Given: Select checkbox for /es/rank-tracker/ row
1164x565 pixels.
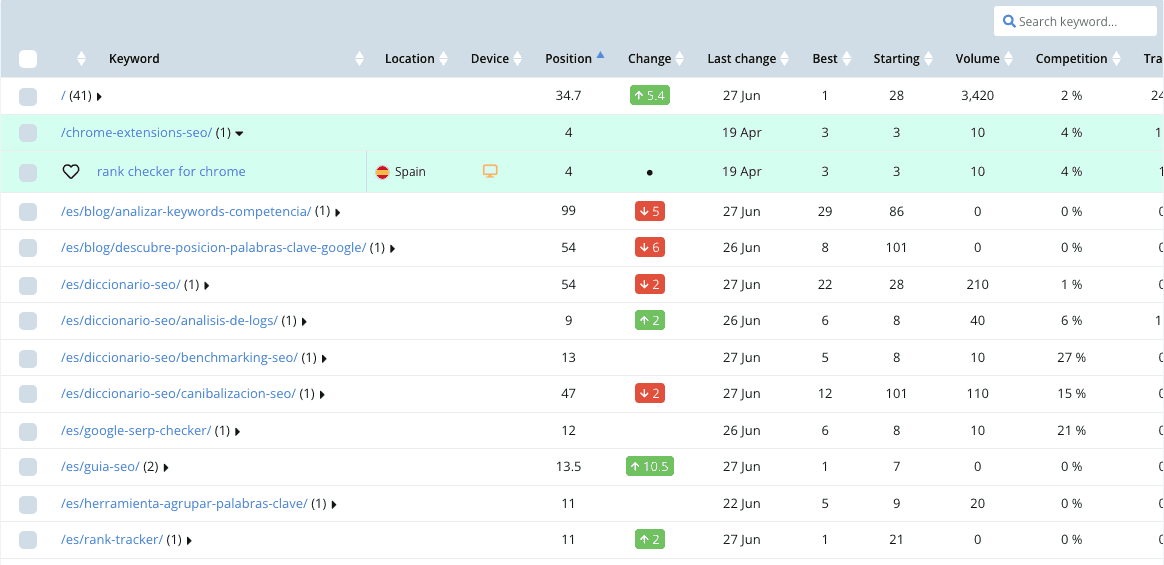Looking at the screenshot, I should 27,540.
